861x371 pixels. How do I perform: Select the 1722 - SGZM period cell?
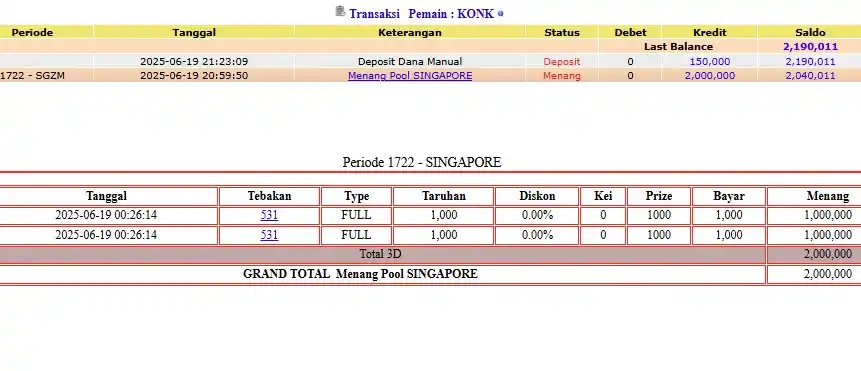coord(32,76)
